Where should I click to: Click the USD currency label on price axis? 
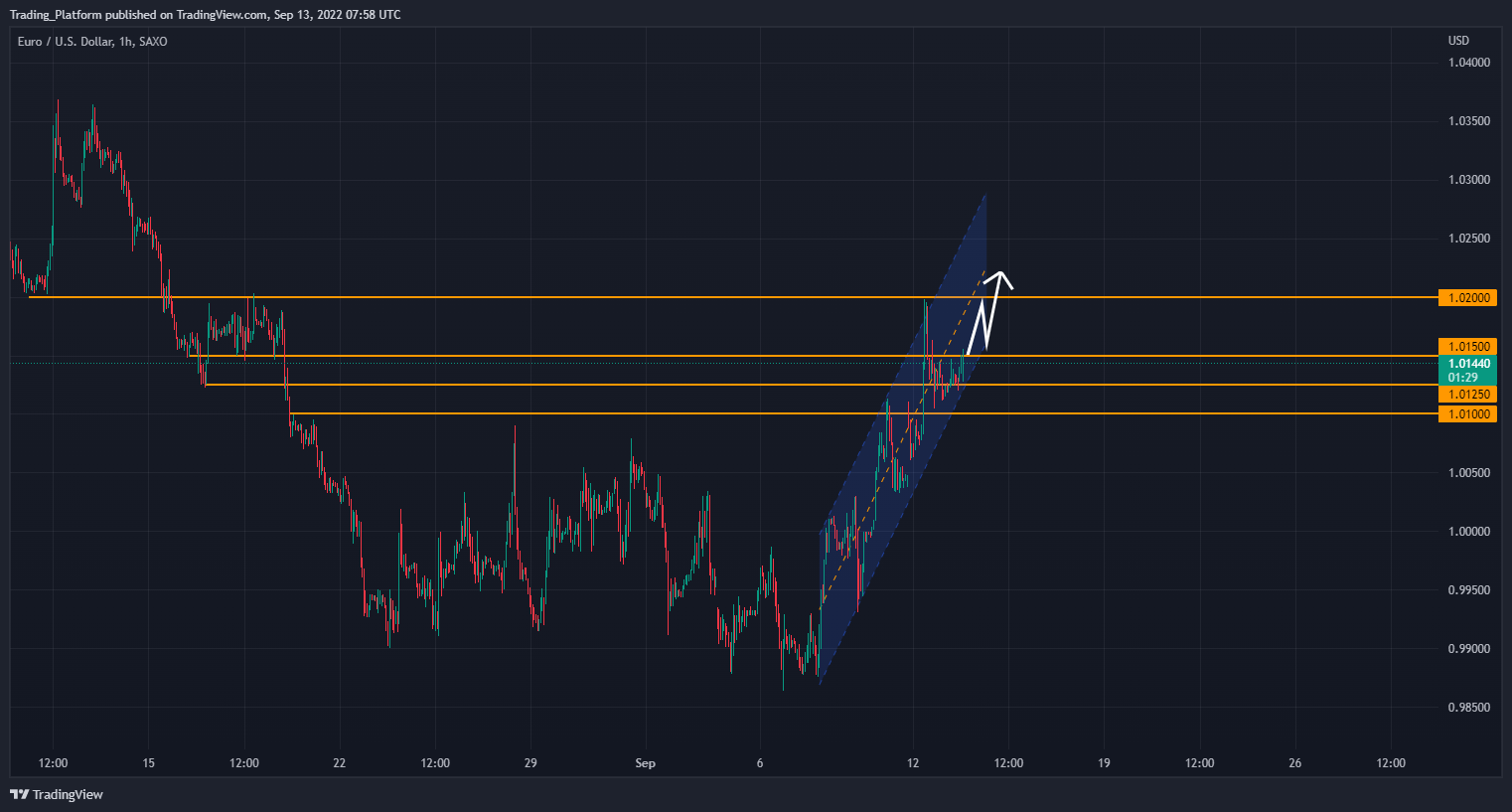point(1458,41)
